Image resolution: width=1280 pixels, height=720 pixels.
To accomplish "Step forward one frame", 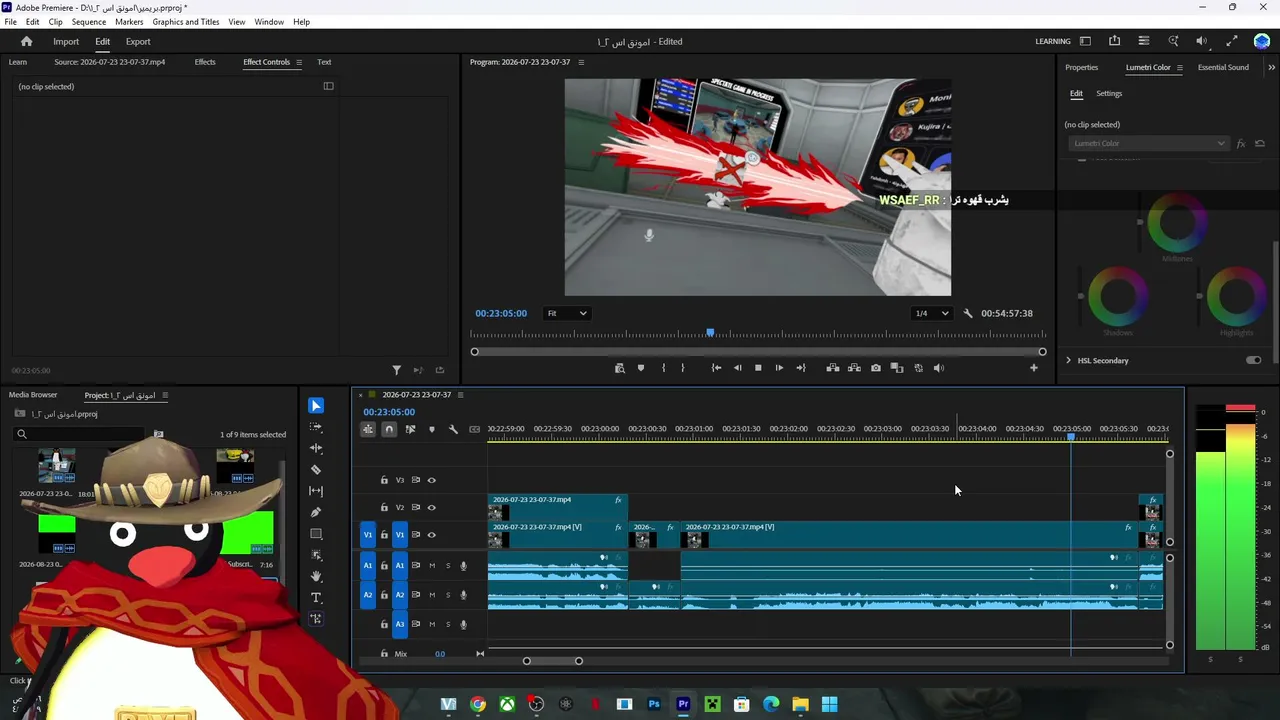I will tap(779, 368).
